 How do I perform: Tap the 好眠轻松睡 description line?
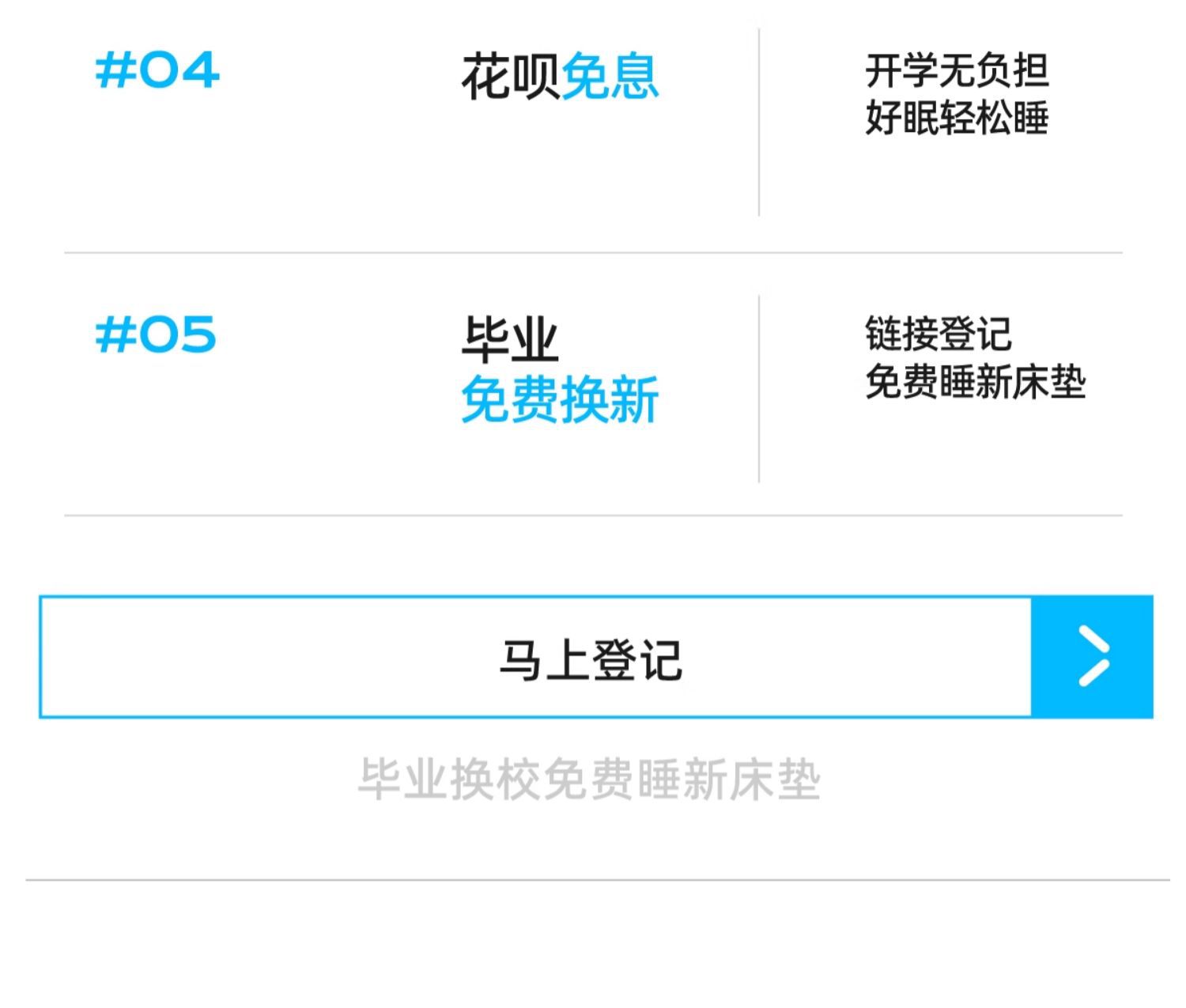pos(957,118)
